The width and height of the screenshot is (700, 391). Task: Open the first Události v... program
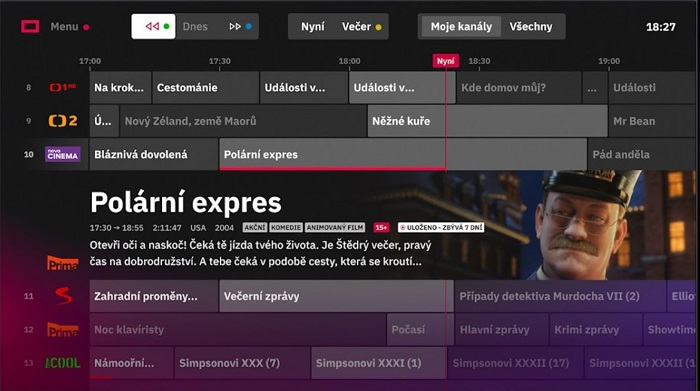(x=304, y=87)
